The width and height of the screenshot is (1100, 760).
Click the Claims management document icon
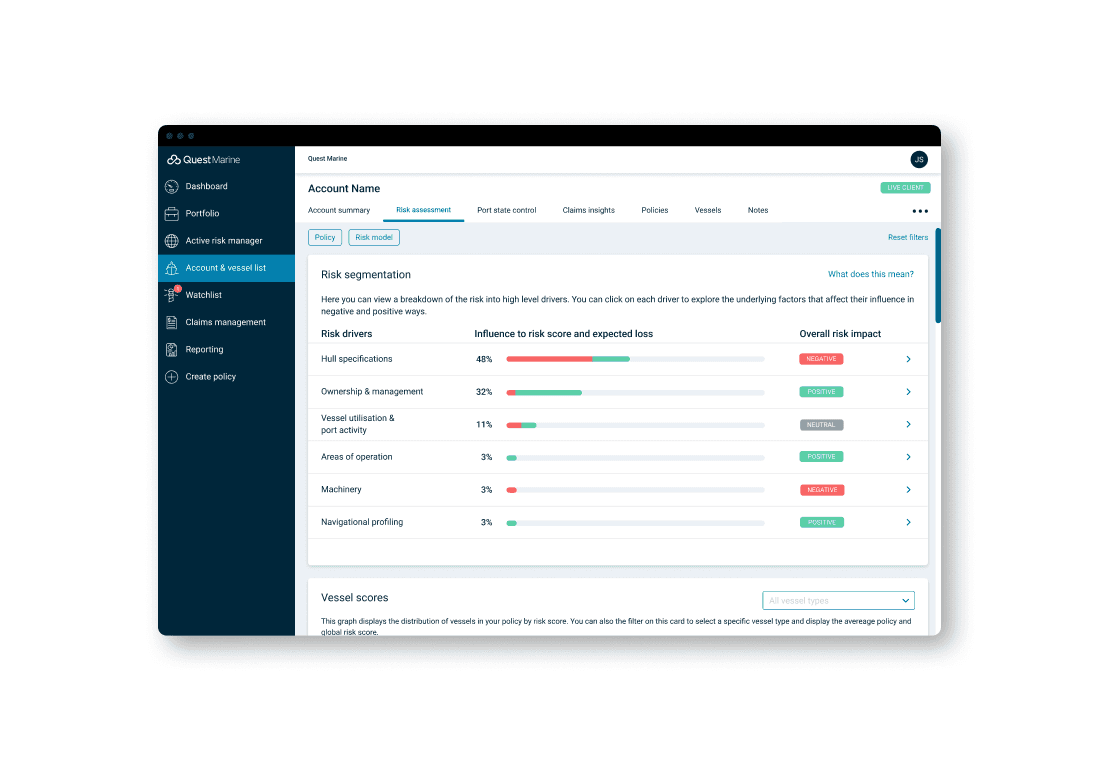(x=171, y=322)
